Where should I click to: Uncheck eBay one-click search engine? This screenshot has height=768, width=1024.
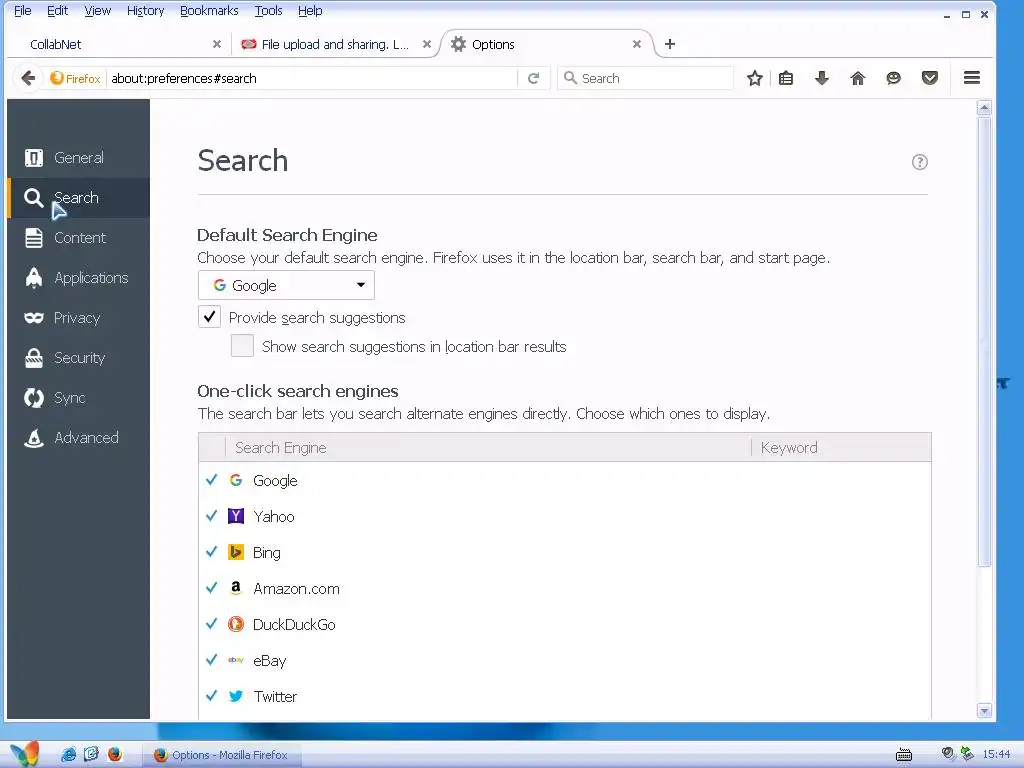pyautogui.click(x=212, y=660)
